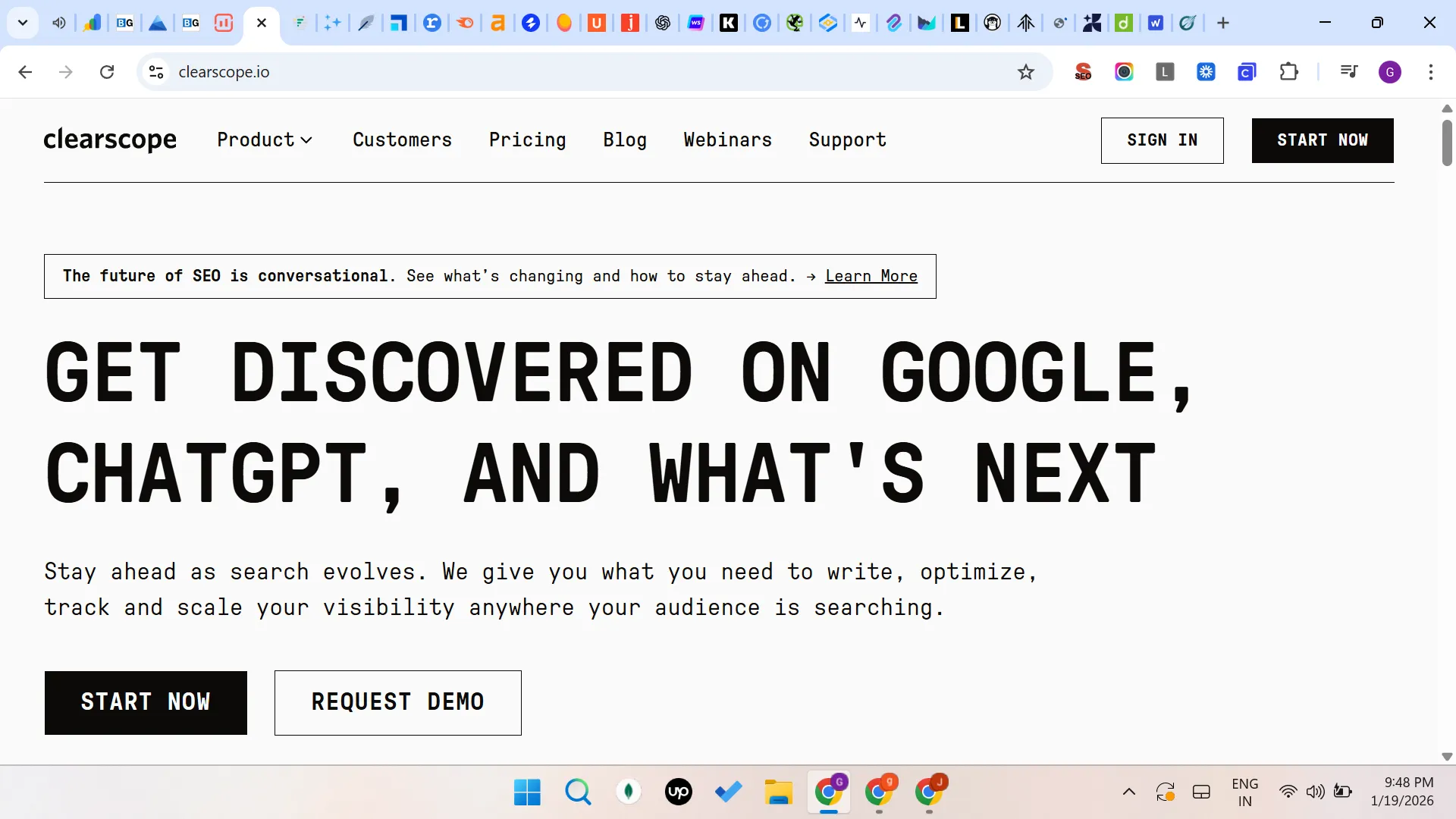Open Chrome's three-dot menu
Viewport: 1456px width, 819px height.
point(1432,71)
